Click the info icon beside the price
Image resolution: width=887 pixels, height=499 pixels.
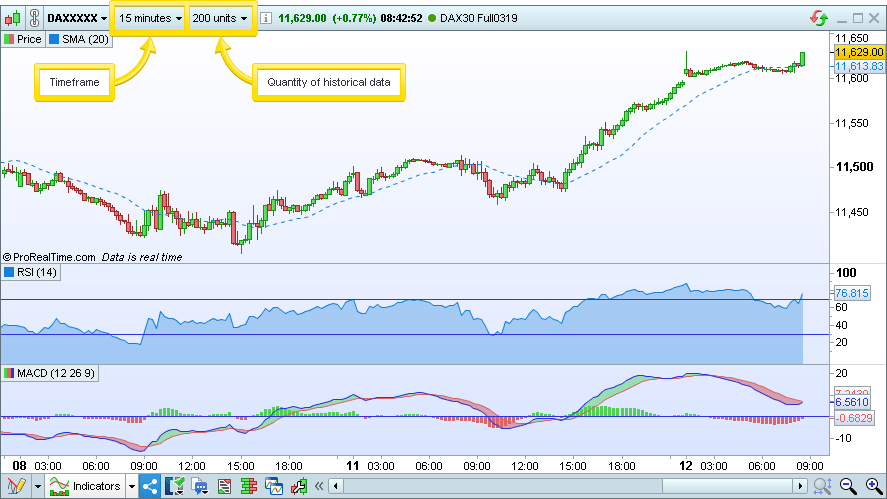(265, 18)
